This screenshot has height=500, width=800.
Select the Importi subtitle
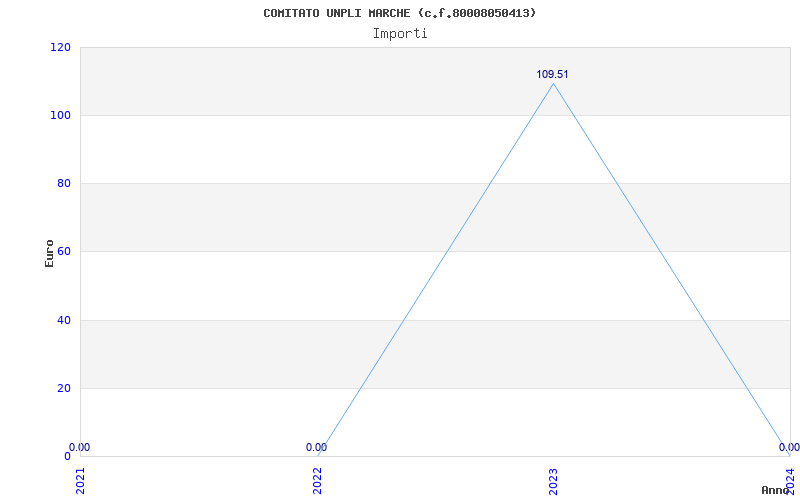[400, 34]
